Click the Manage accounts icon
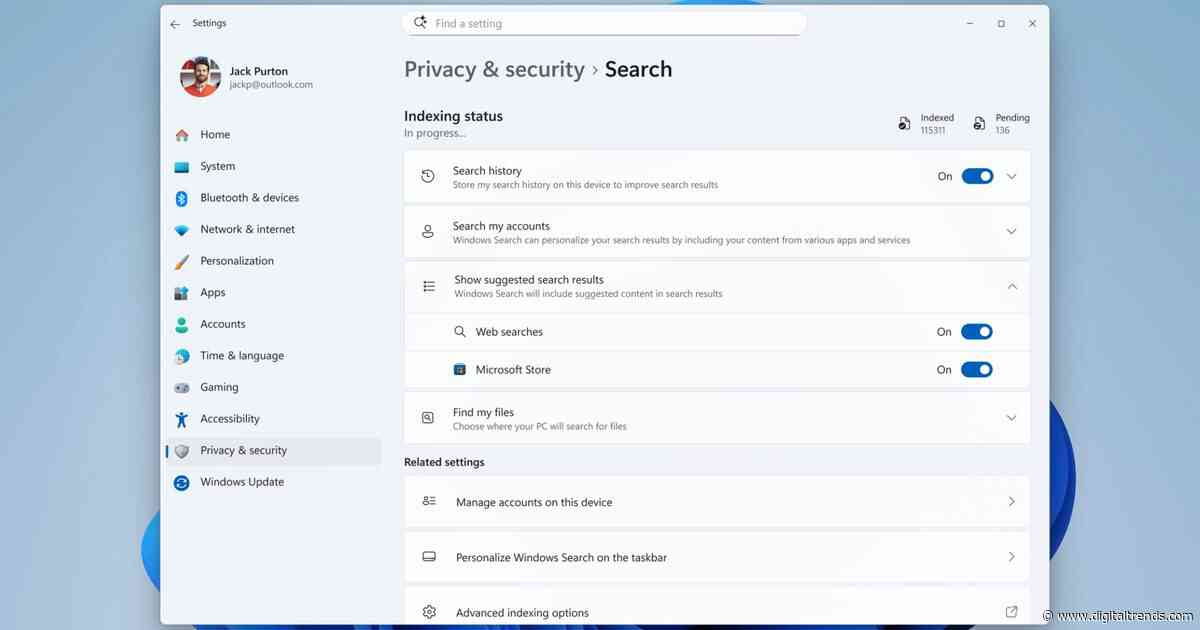Screen dimensions: 1200x630 coord(429,502)
